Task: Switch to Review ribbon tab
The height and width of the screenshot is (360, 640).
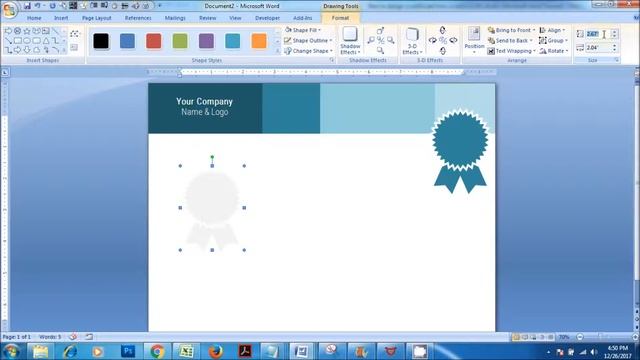Action: click(207, 18)
